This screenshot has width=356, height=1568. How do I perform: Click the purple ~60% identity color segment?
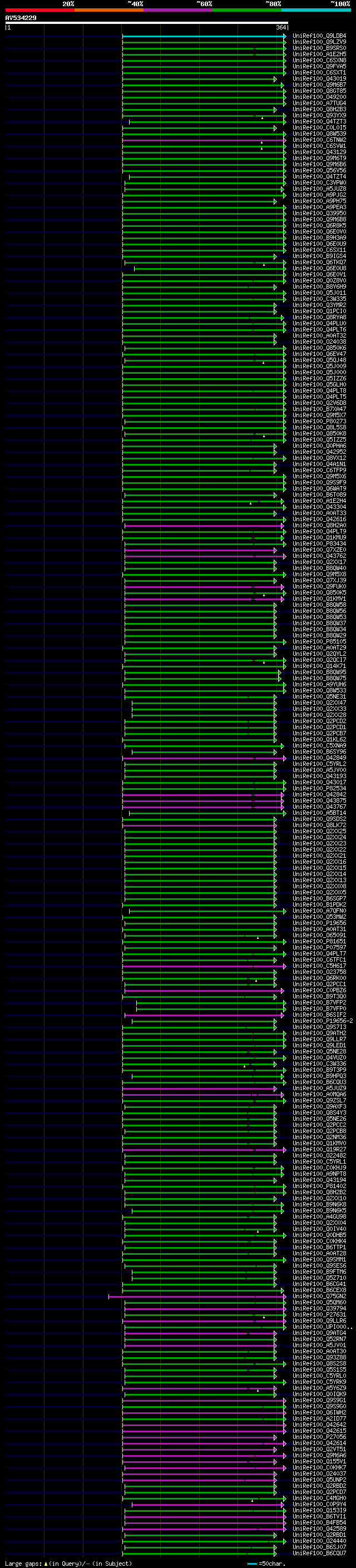coord(179,10)
